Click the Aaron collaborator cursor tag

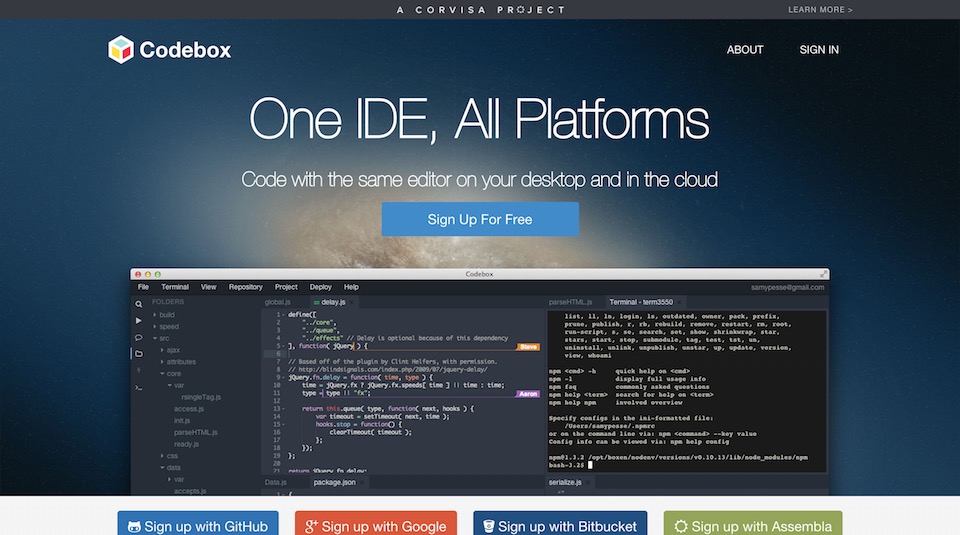point(528,394)
